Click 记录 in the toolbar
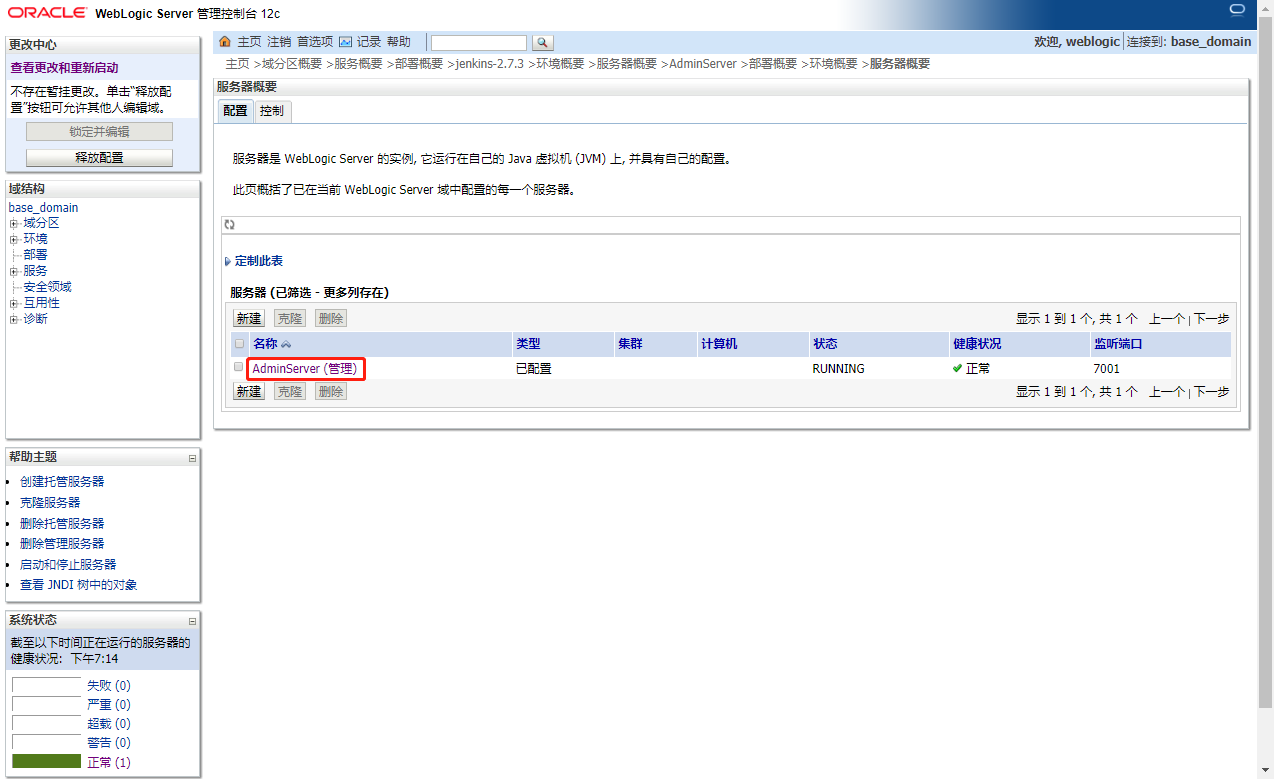This screenshot has width=1274, height=779. click(x=369, y=42)
